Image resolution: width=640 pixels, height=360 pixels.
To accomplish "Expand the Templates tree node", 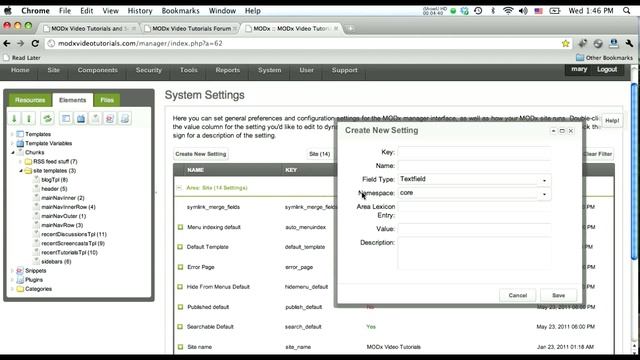I will tap(12, 134).
